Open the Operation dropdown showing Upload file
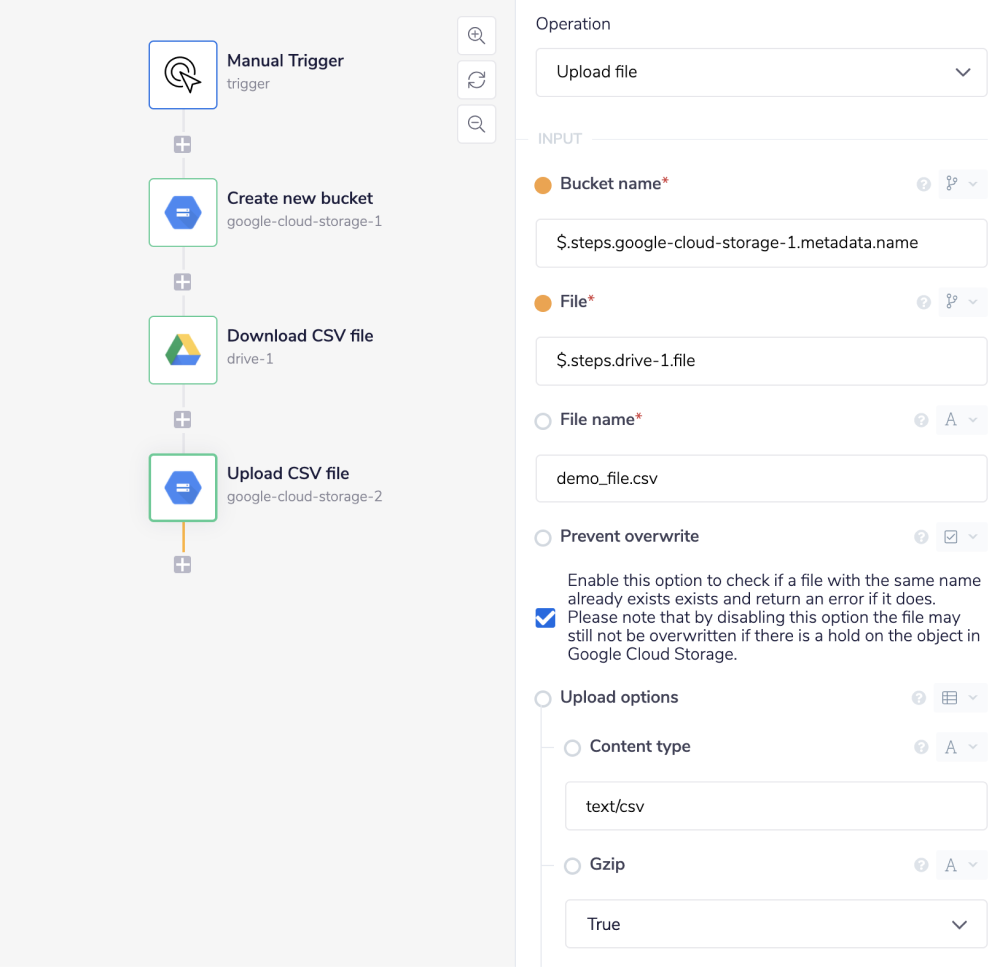The width and height of the screenshot is (1000, 967). [x=761, y=72]
